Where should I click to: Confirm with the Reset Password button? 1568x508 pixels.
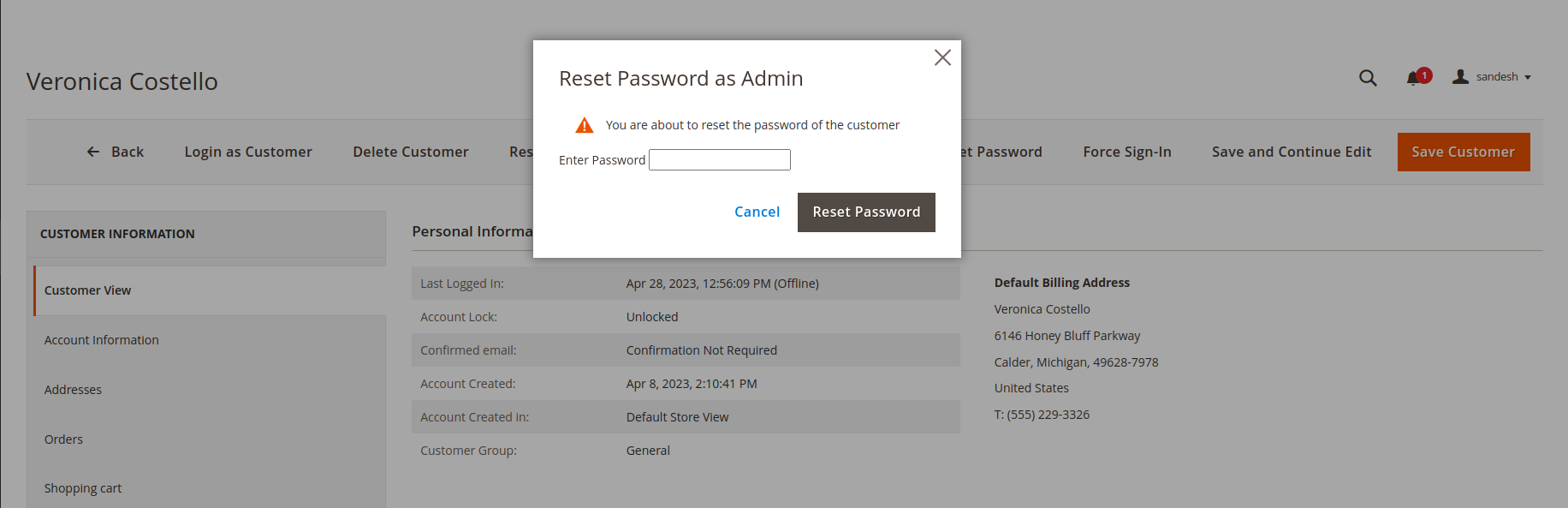pos(865,212)
